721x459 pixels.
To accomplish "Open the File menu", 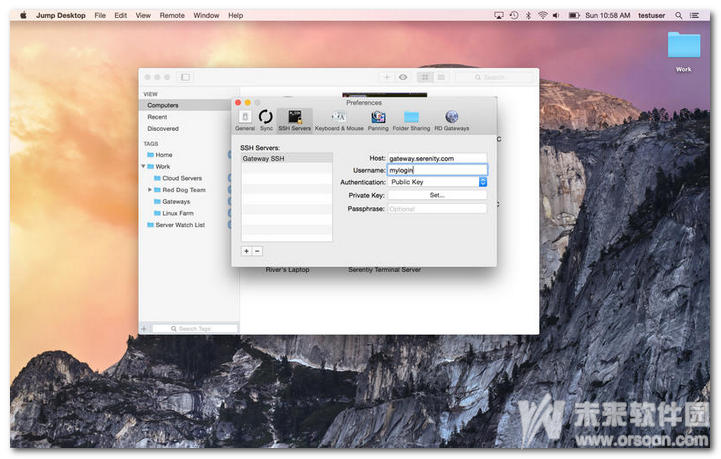I will click(100, 15).
